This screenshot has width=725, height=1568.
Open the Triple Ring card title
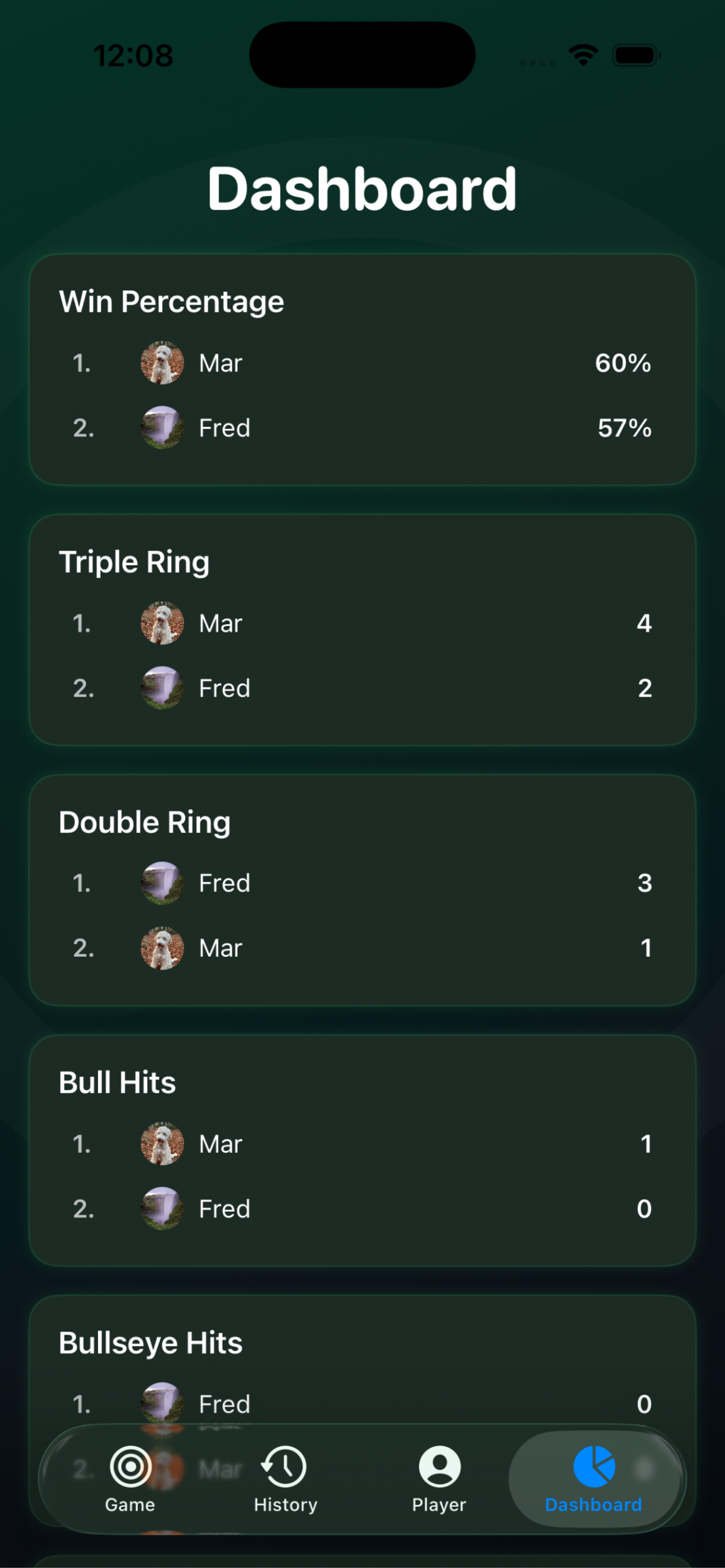pyautogui.click(x=134, y=562)
